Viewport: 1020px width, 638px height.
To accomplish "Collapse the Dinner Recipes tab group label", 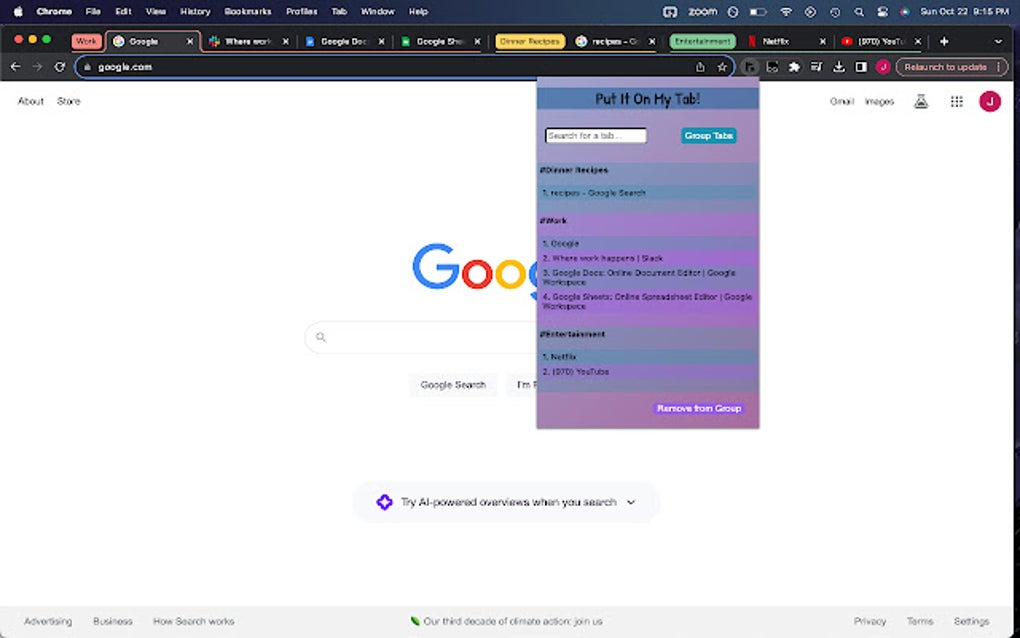I will point(530,41).
